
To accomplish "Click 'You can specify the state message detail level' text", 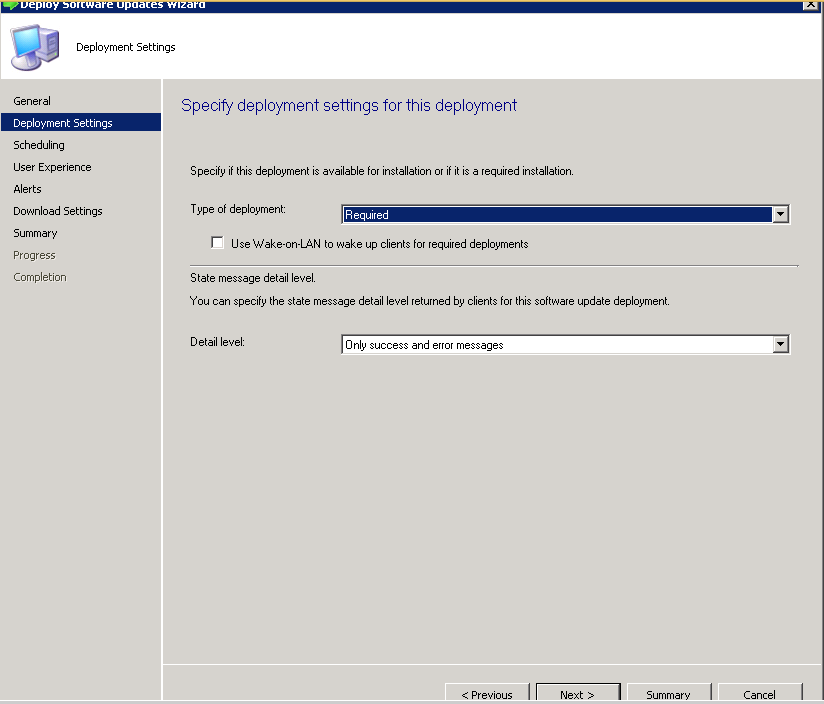I will pos(430,301).
